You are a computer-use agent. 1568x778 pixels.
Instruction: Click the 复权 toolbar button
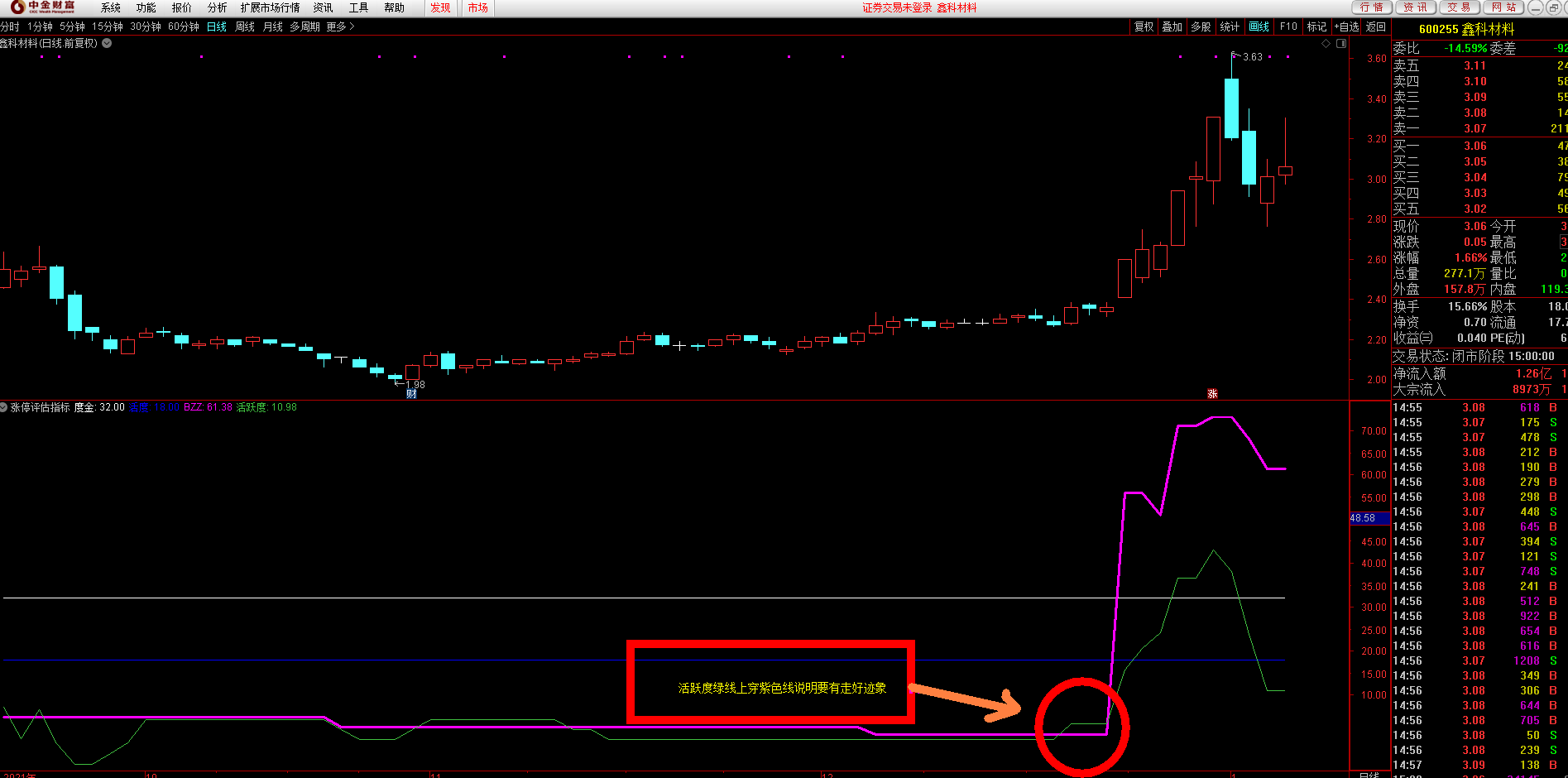pyautogui.click(x=1144, y=26)
